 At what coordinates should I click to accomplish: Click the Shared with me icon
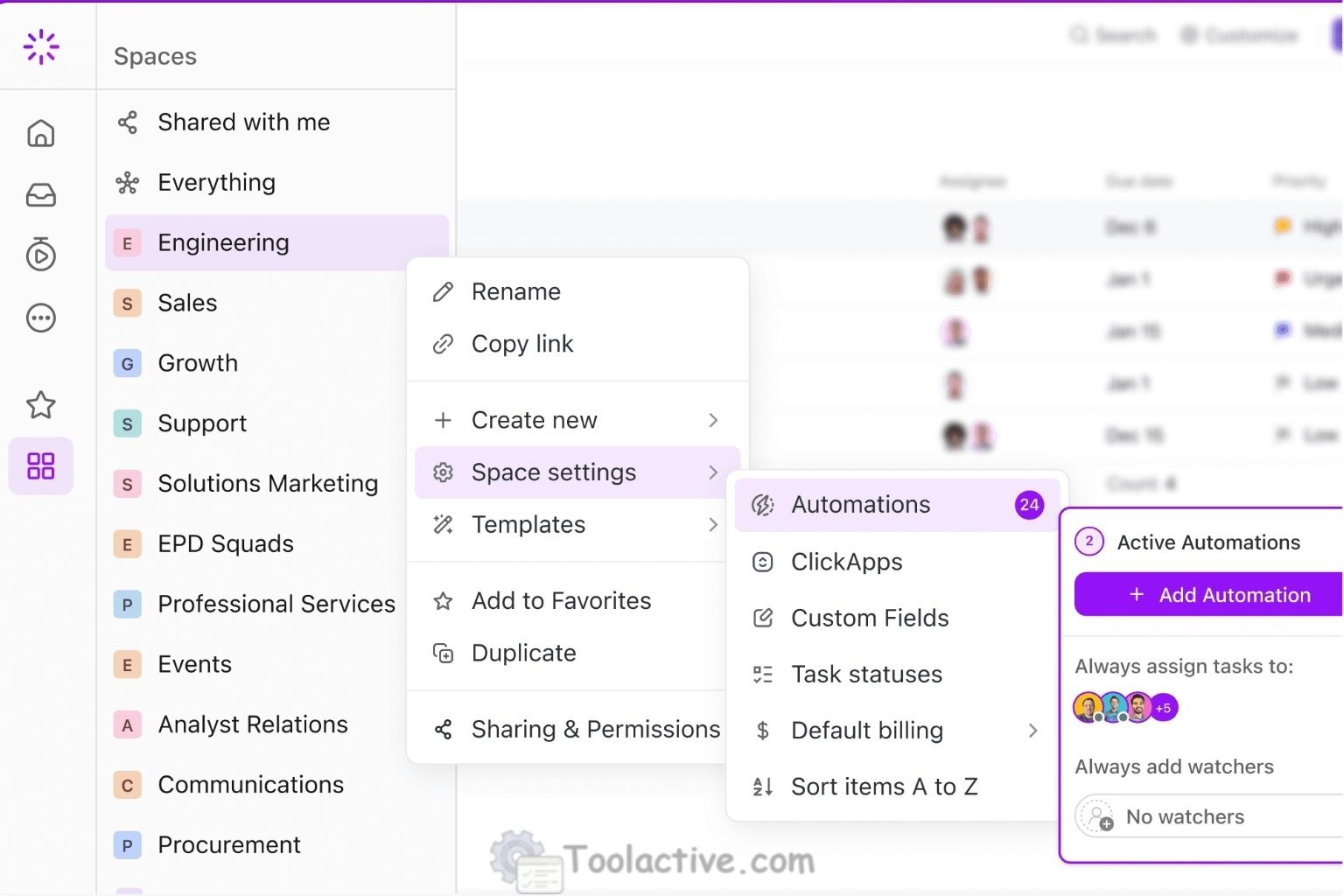pyautogui.click(x=127, y=122)
